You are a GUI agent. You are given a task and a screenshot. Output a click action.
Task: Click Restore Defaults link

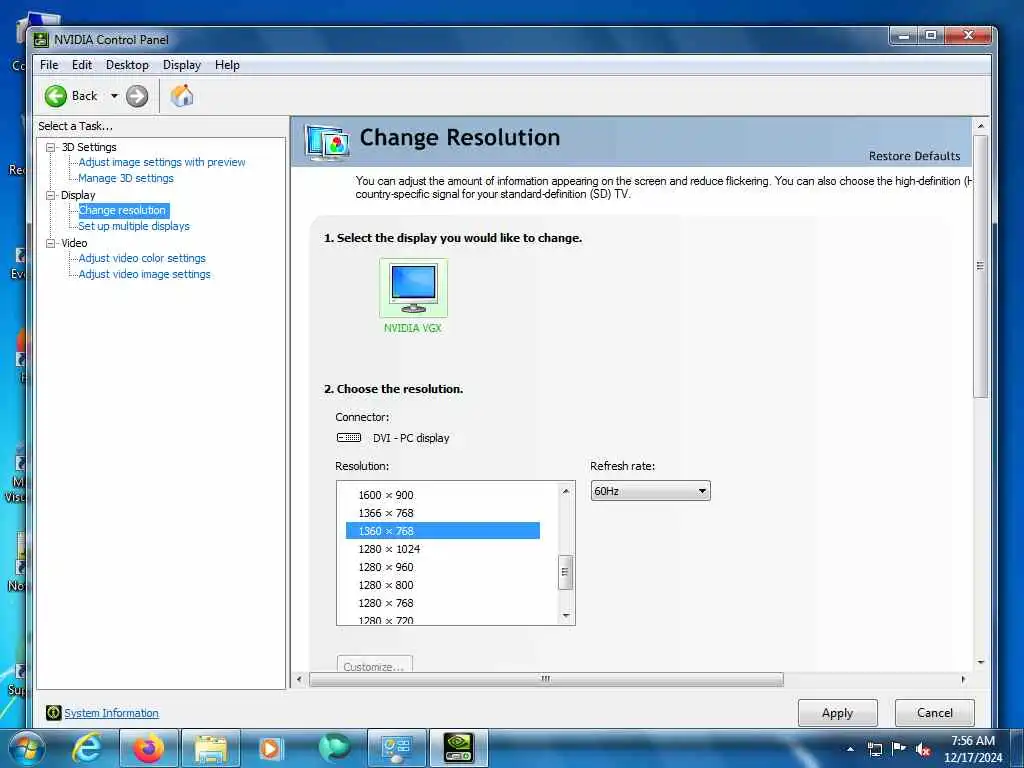tap(914, 156)
